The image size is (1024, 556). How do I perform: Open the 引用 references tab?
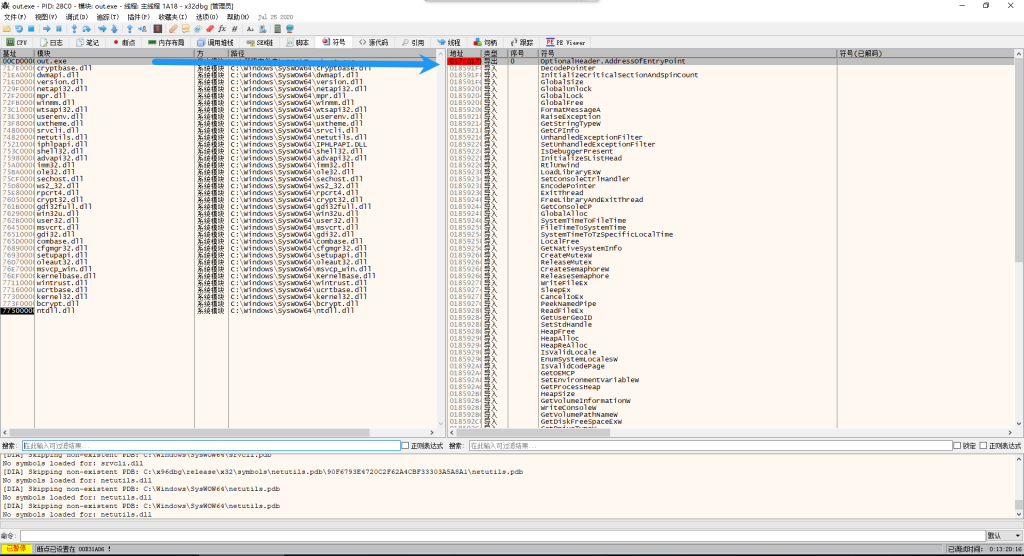coord(413,42)
